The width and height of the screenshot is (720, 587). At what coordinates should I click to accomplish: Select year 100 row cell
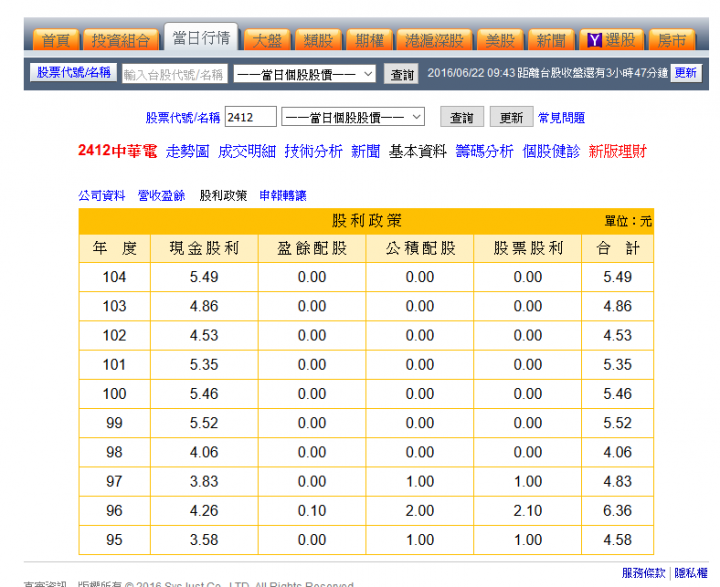[115, 394]
